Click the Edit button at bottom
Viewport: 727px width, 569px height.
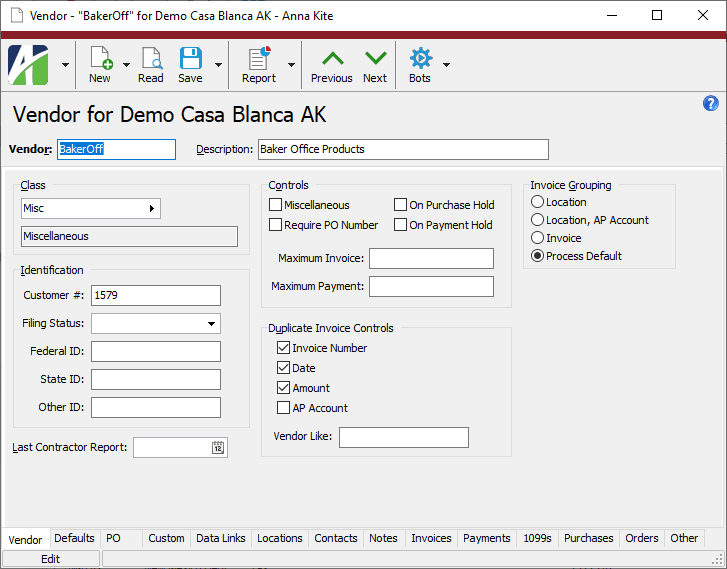[x=50, y=559]
